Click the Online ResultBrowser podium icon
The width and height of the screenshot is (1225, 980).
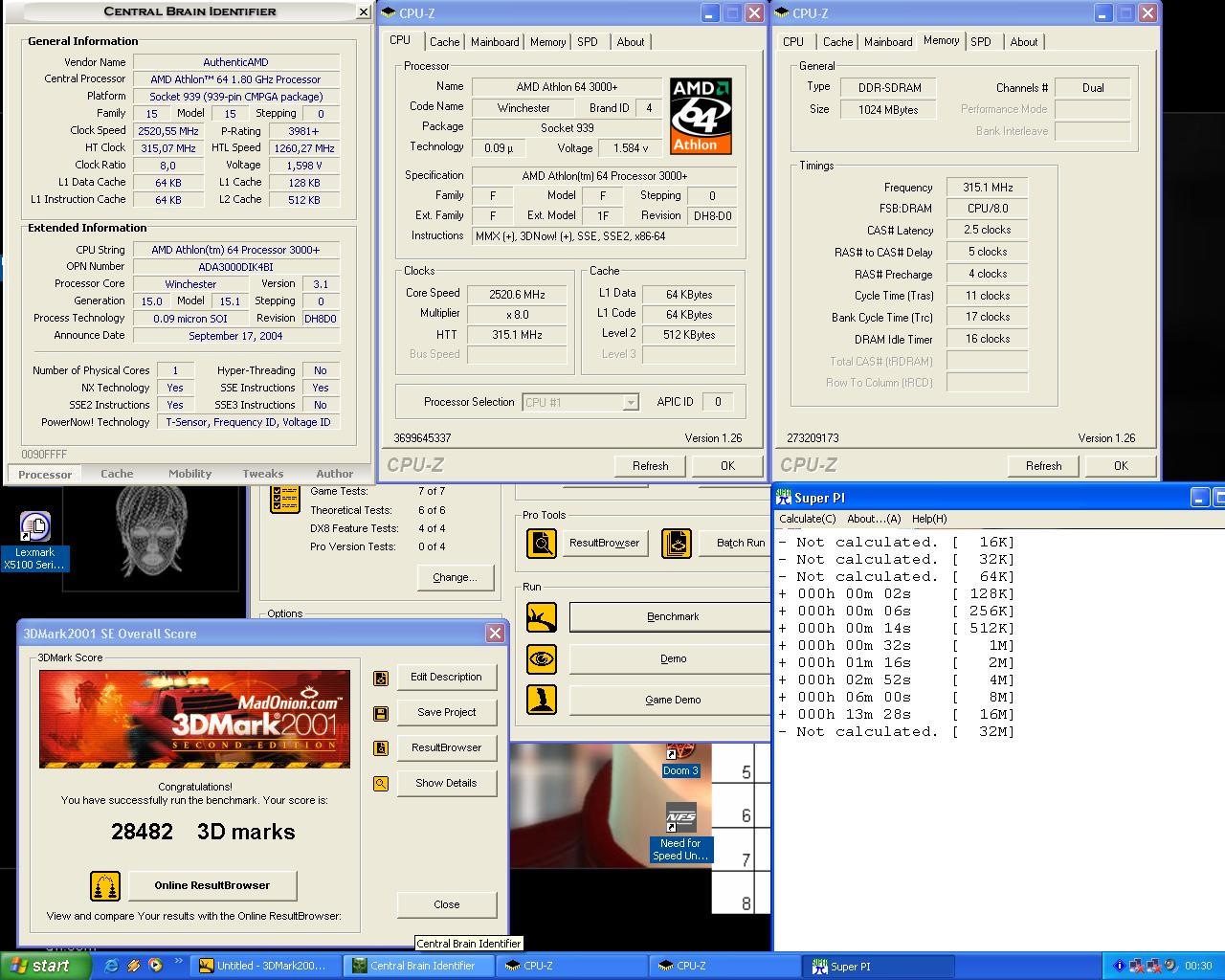coord(105,886)
